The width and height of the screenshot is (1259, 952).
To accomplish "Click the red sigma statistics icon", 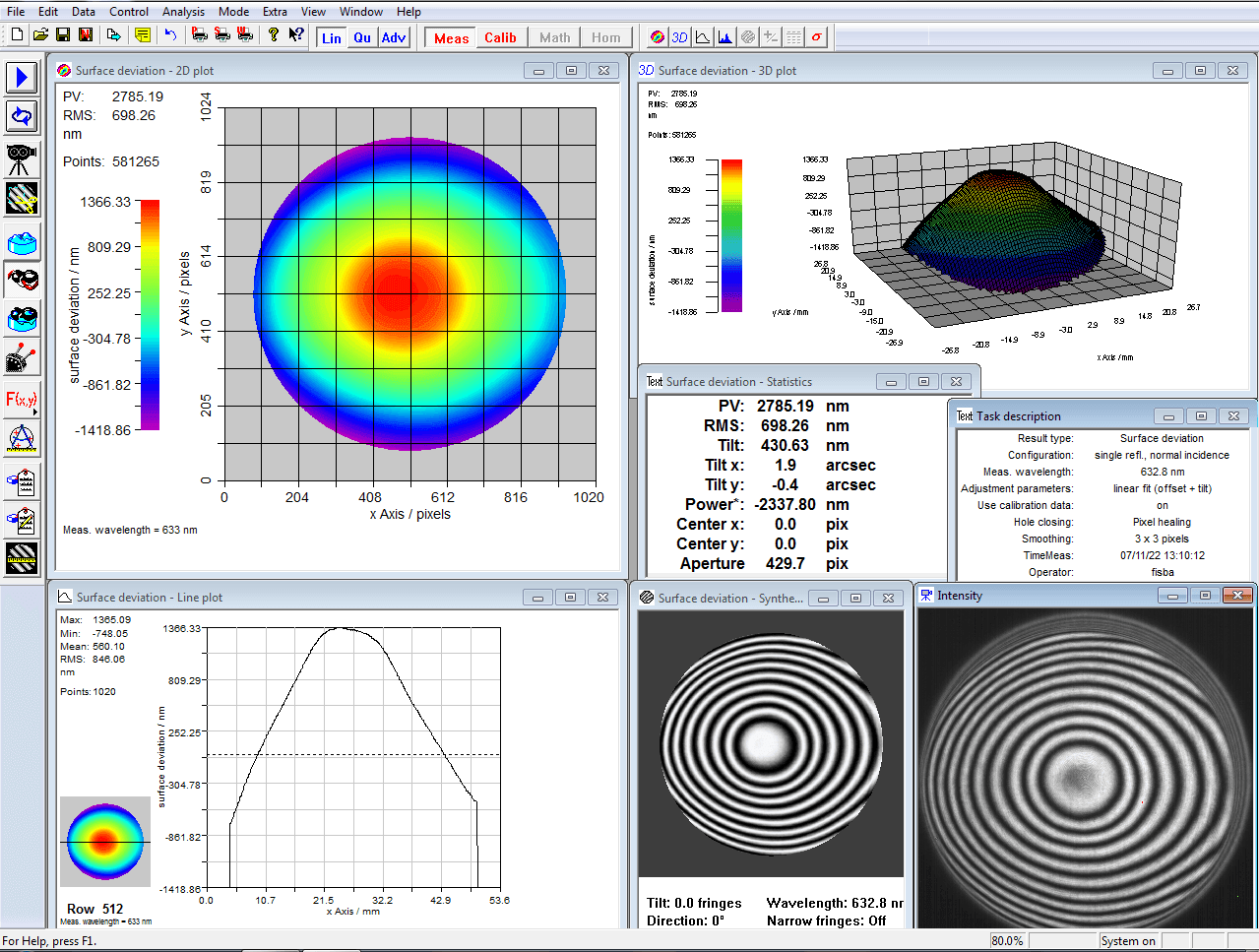I will 816,37.
